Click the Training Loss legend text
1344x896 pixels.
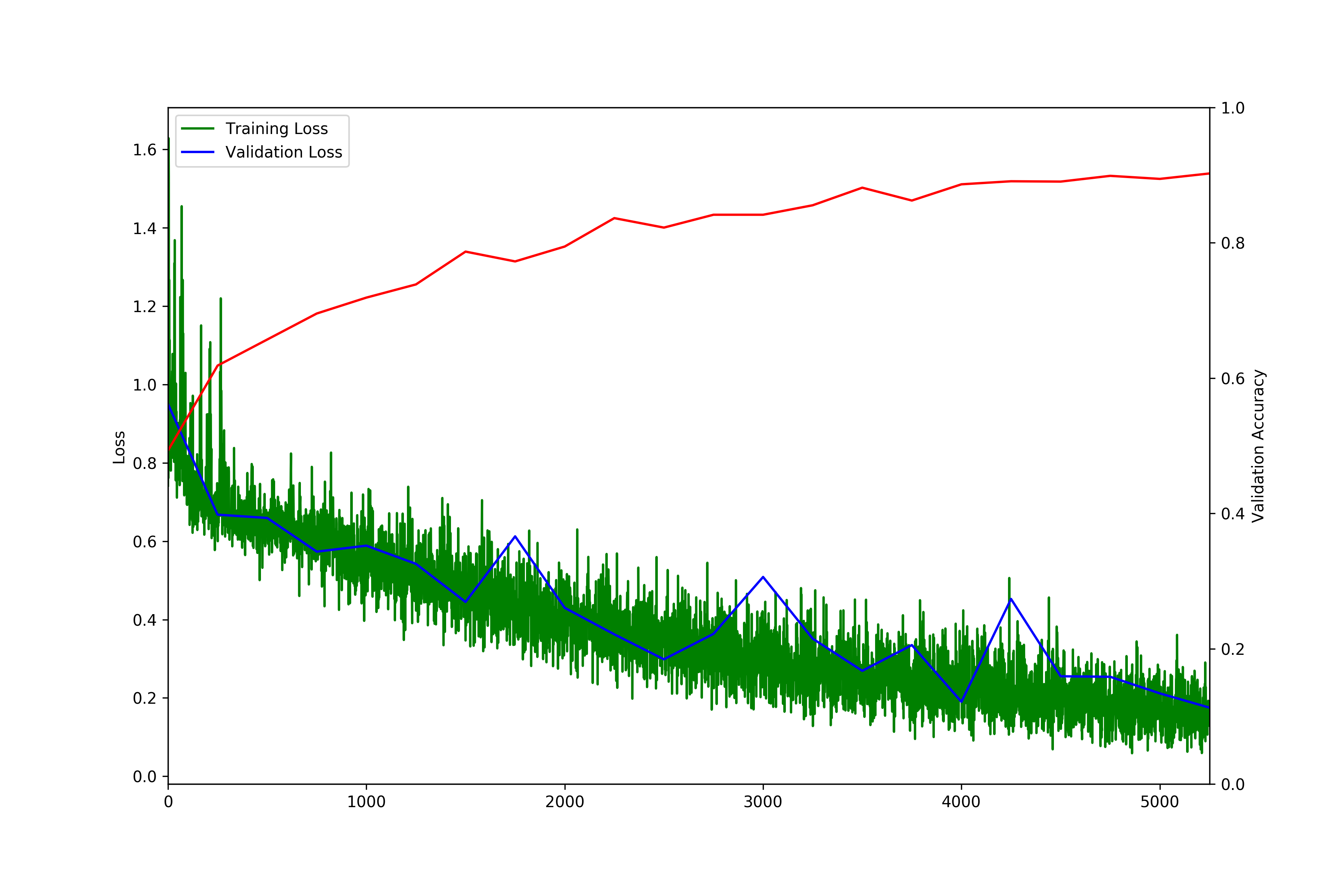[277, 128]
